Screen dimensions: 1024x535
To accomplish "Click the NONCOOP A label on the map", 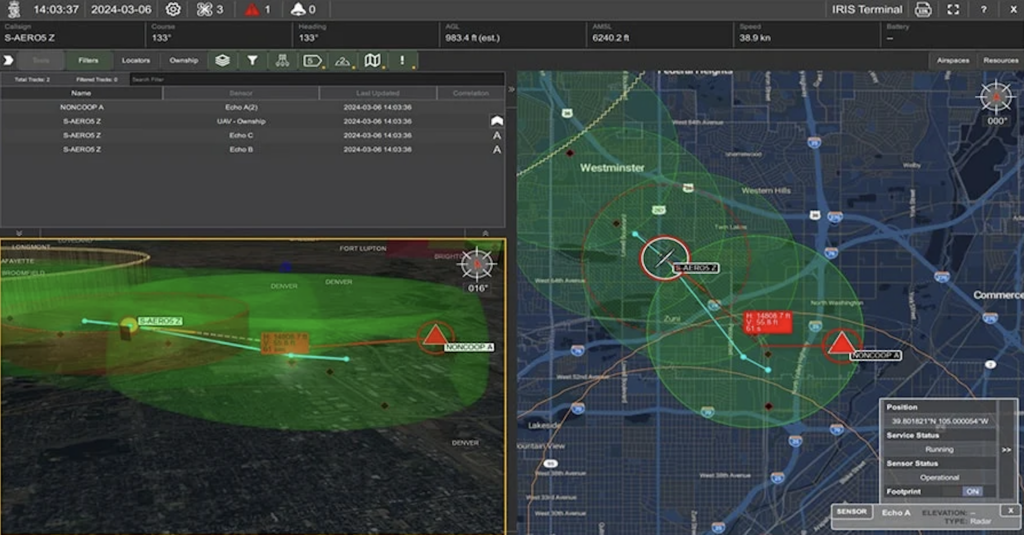I will 876,355.
